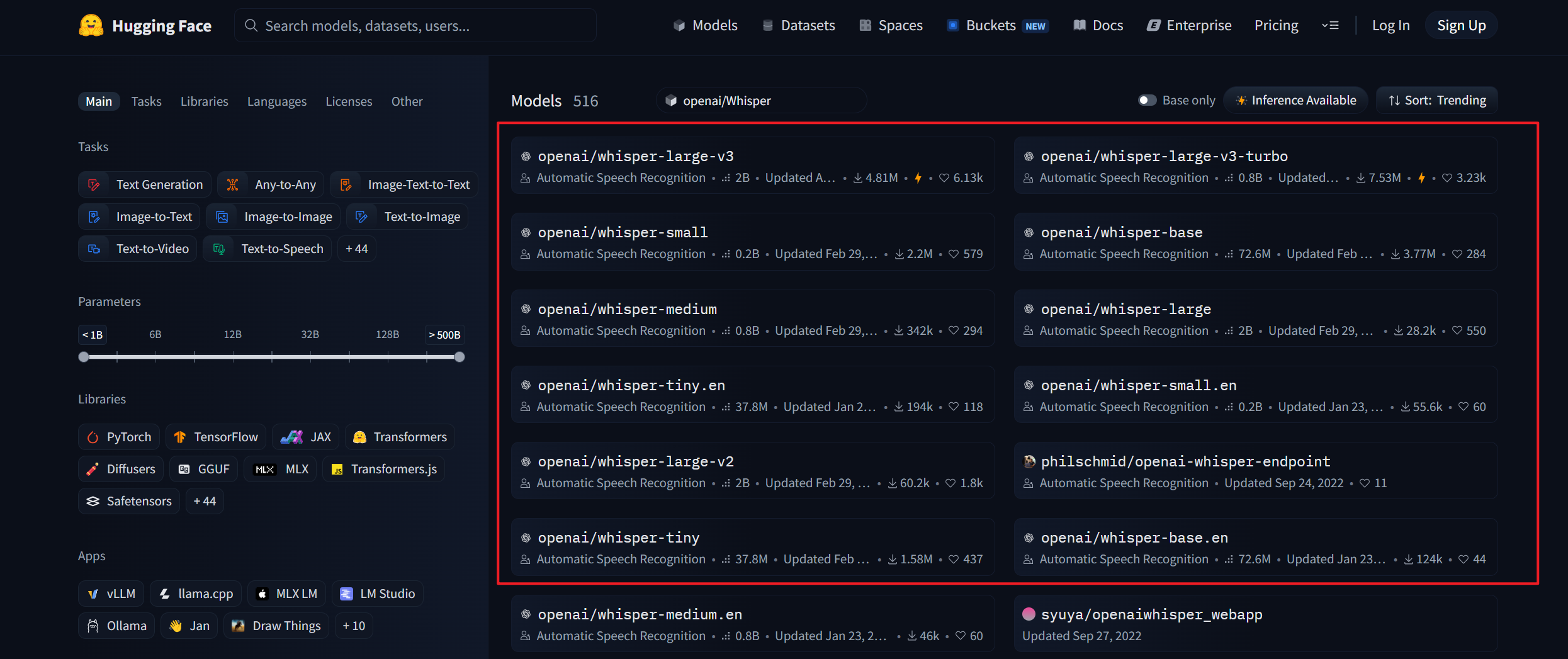Click the Text Generation task icon
This screenshot has width=1568, height=659.
point(94,184)
